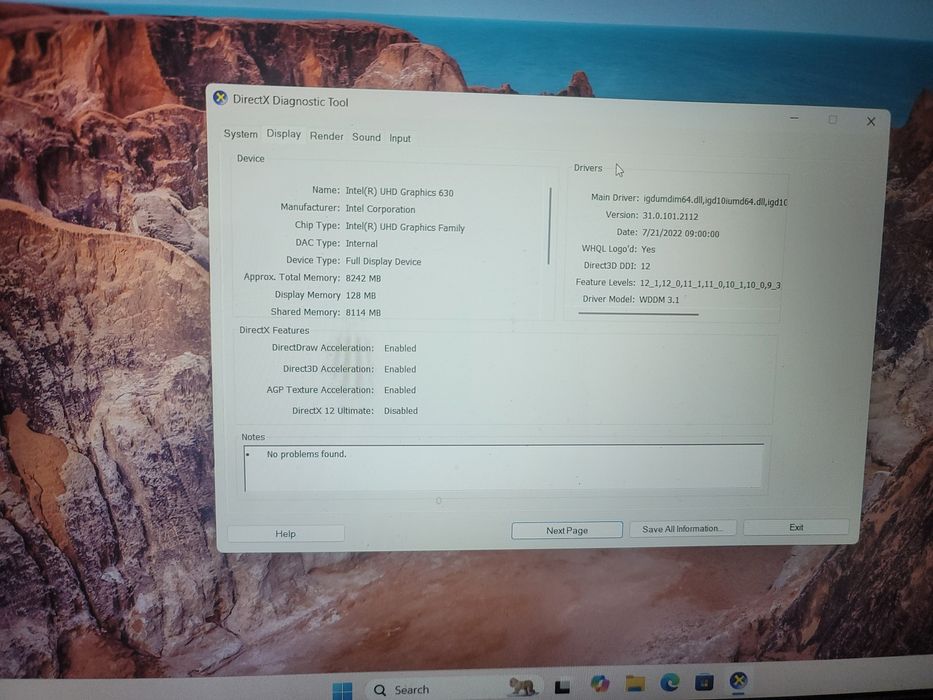Launch Copilot from the taskbar

click(600, 683)
